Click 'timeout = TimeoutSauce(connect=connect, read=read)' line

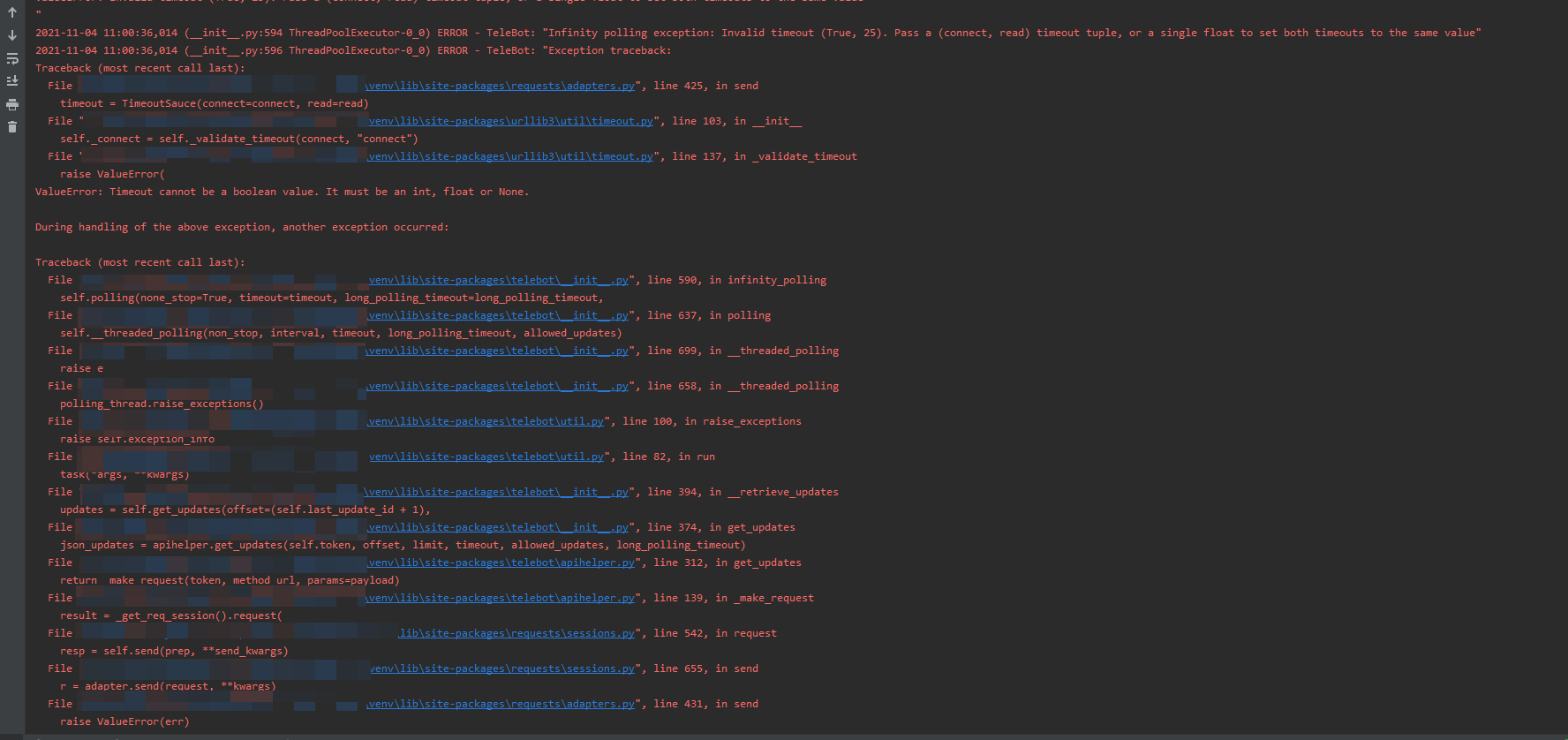tap(215, 103)
